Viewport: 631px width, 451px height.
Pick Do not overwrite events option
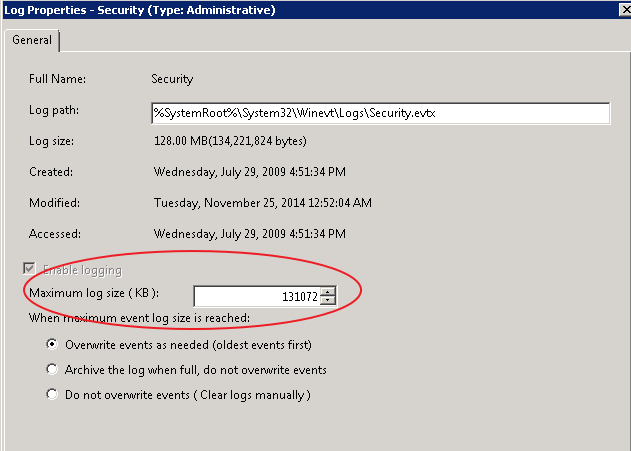click(52, 394)
